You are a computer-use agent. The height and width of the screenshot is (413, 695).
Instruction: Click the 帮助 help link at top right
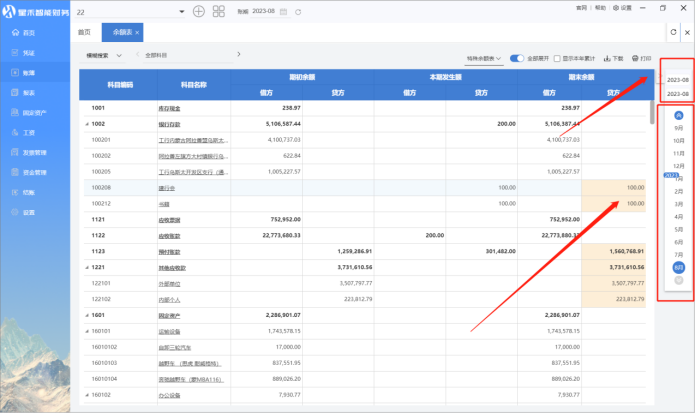coord(600,7)
